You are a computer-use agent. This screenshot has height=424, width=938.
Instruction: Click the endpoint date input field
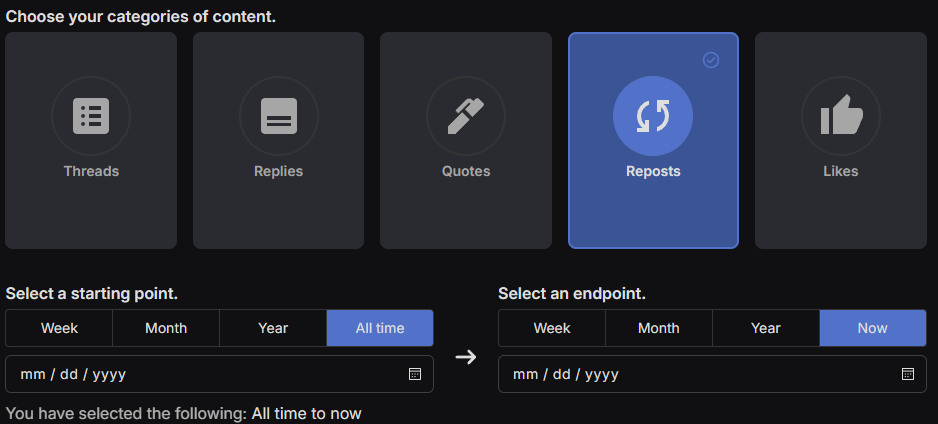tap(690, 374)
